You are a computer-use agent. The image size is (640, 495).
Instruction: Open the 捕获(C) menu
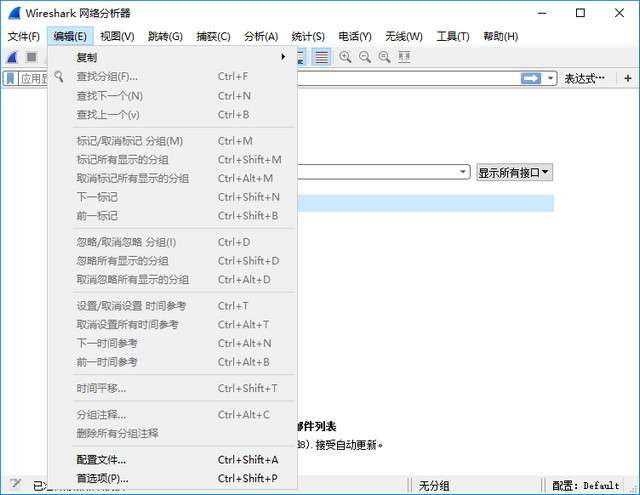coord(213,36)
